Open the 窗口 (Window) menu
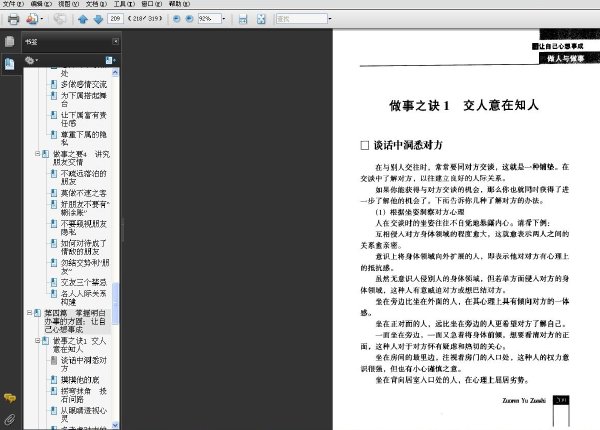The image size is (600, 430). pyautogui.click(x=152, y=4)
